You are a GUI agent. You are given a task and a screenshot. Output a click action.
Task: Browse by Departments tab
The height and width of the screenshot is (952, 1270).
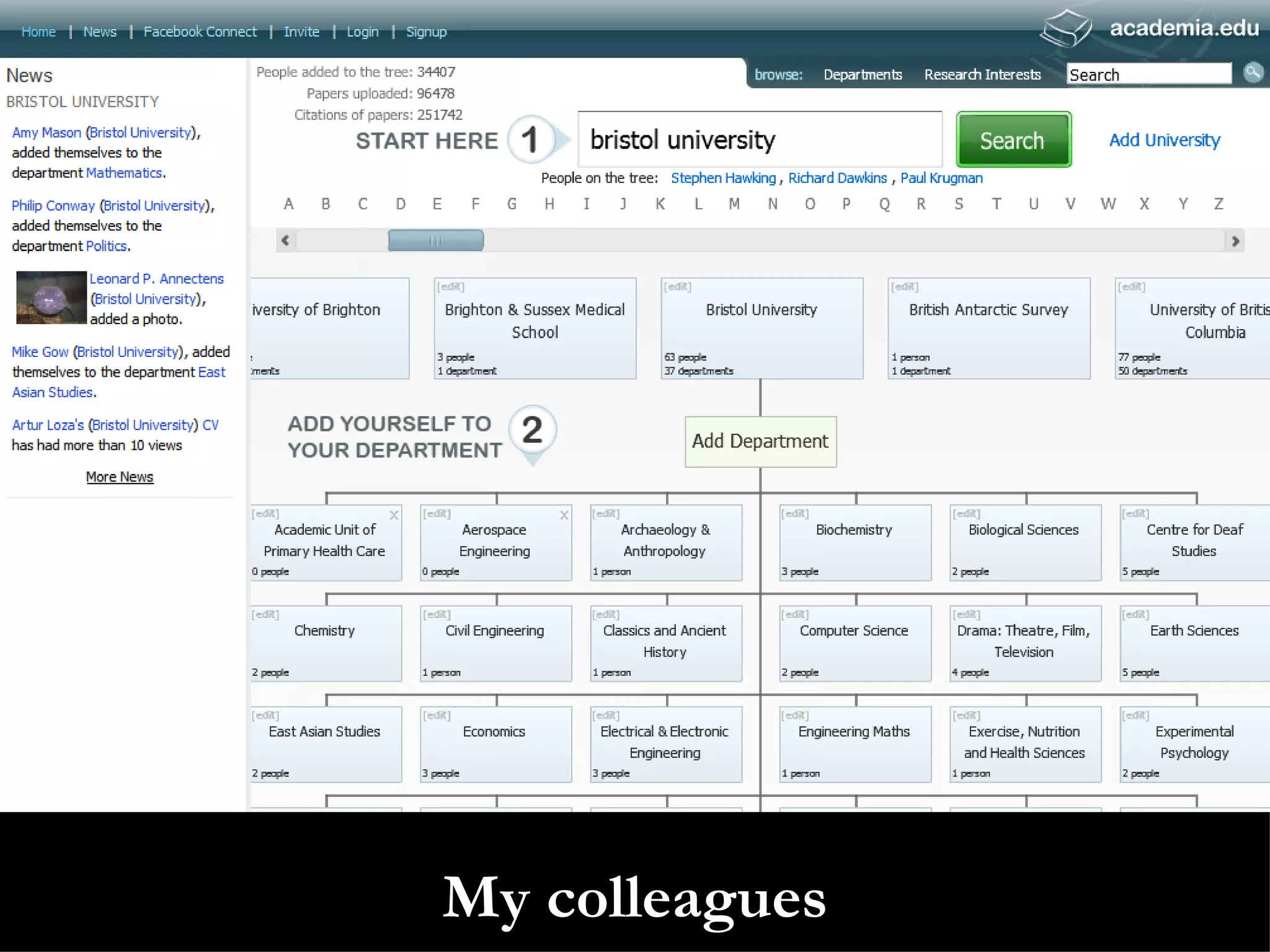862,74
